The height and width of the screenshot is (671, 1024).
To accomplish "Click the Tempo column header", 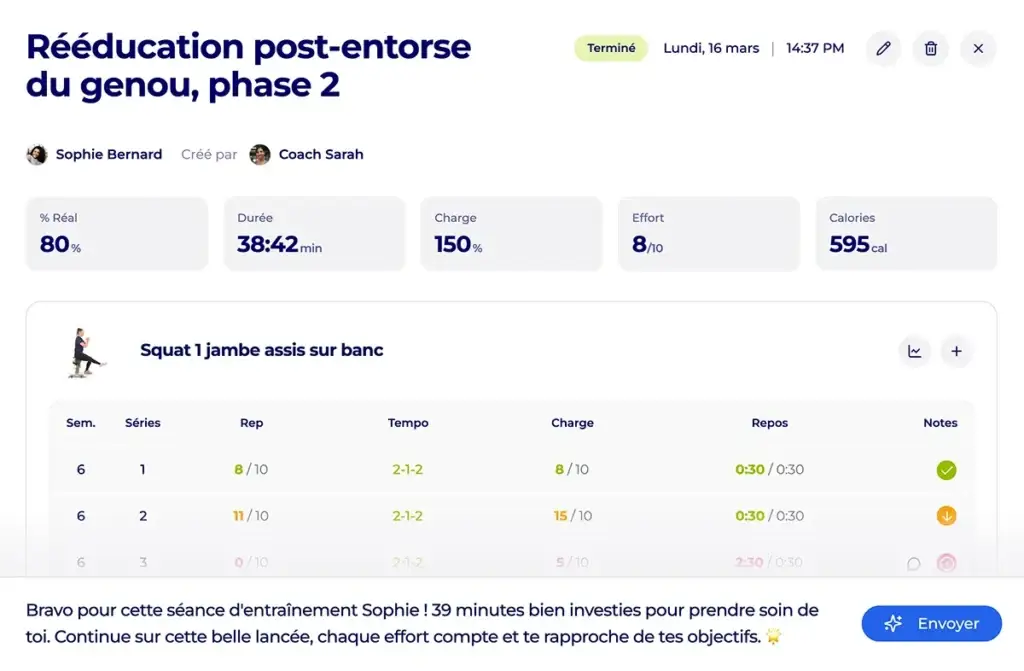I will (408, 423).
